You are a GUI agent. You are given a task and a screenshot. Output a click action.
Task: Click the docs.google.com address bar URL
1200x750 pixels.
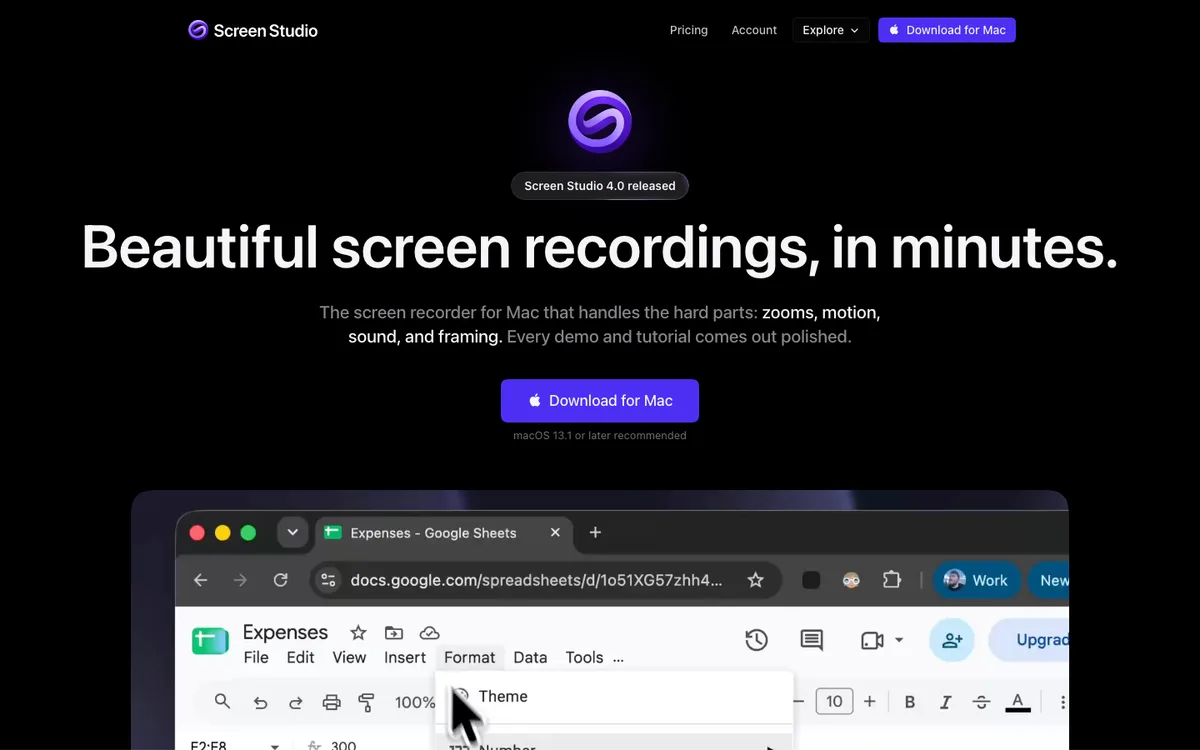click(536, 580)
